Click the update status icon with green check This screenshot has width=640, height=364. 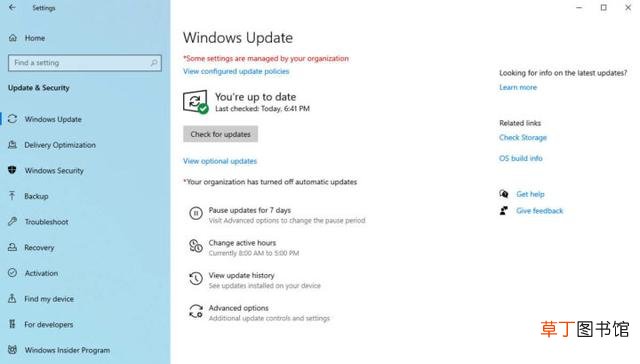coord(196,102)
